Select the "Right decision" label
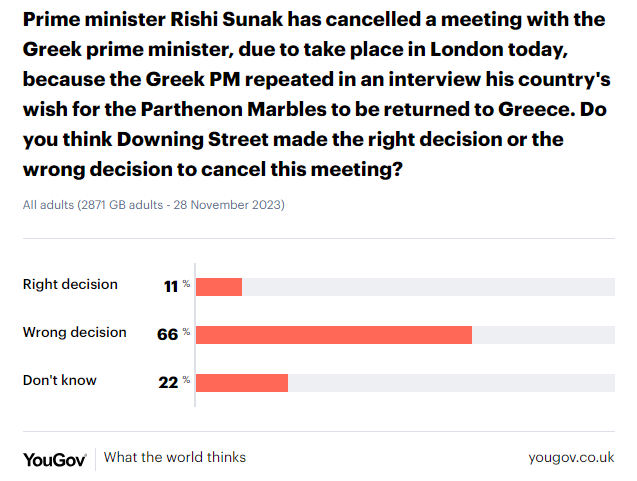The image size is (637, 481). click(x=70, y=285)
